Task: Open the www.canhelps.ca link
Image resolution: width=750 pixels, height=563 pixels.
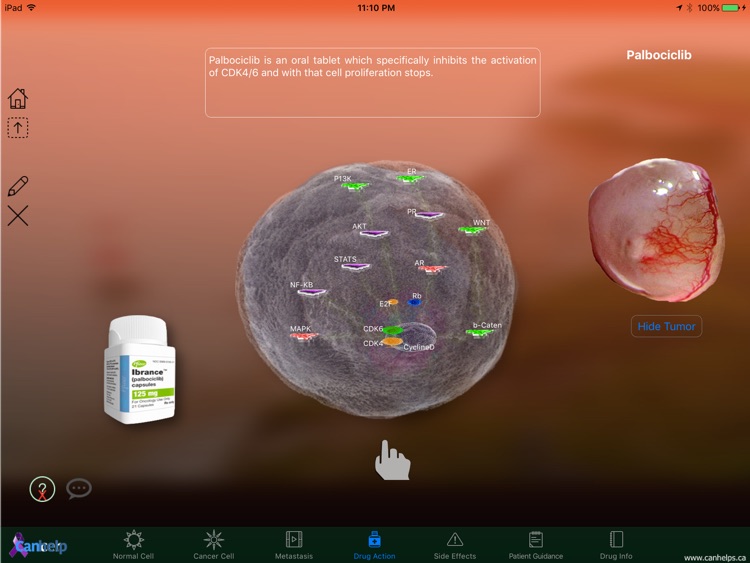Action: click(715, 558)
